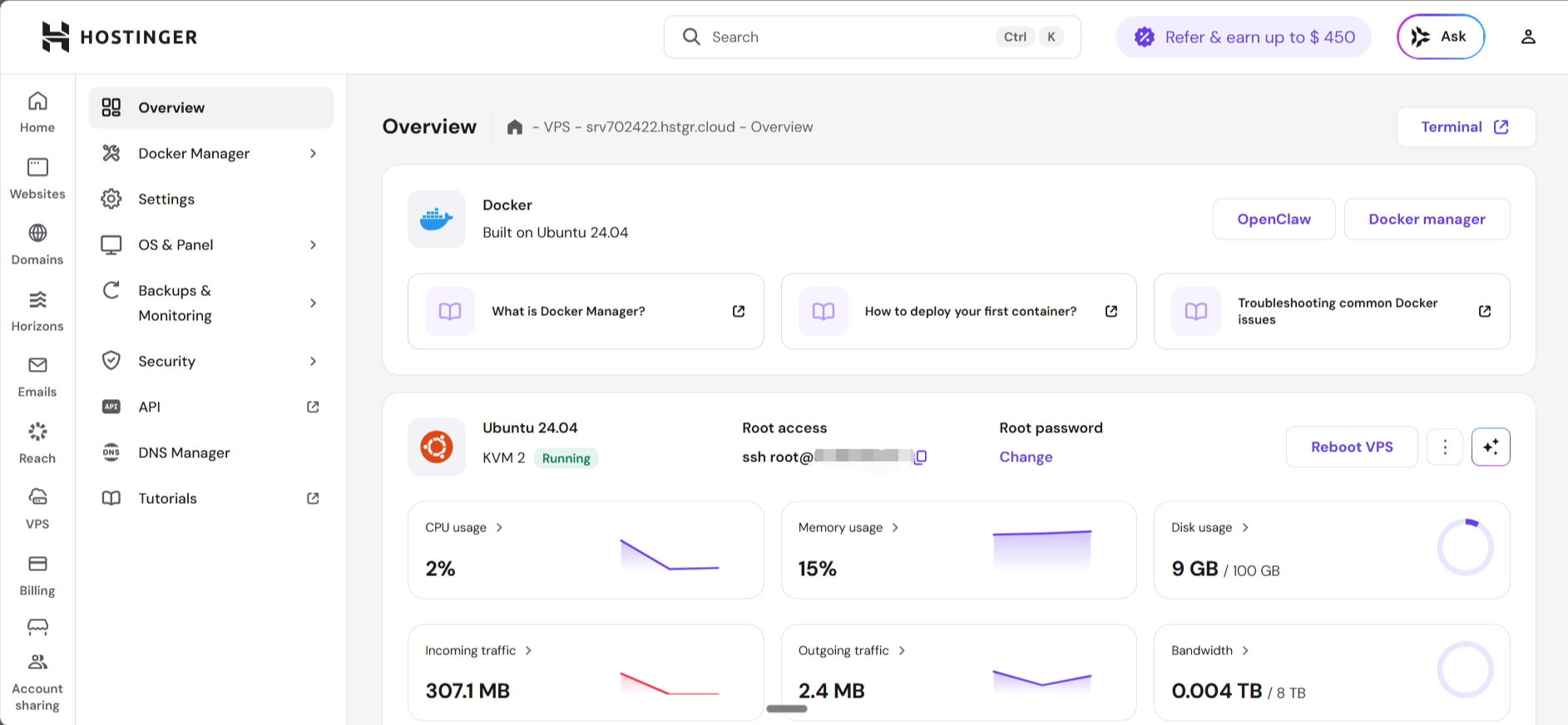Click the Docker whale icon
This screenshot has height=725, width=1568.
point(437,219)
